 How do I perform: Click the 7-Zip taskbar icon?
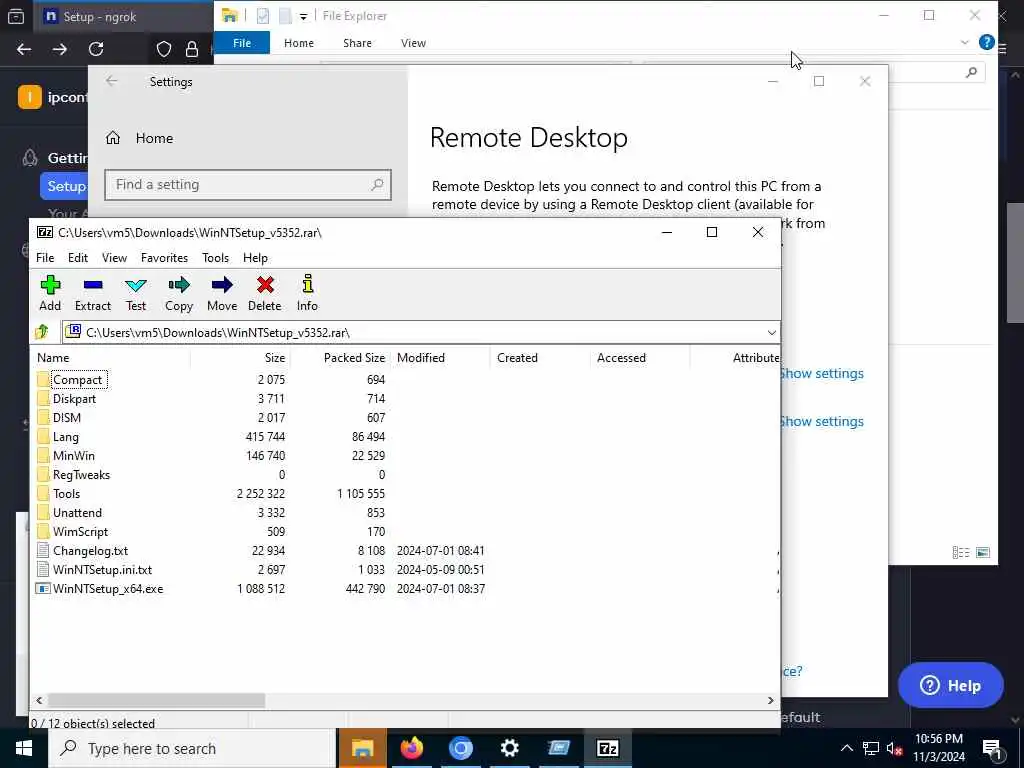tap(607, 748)
